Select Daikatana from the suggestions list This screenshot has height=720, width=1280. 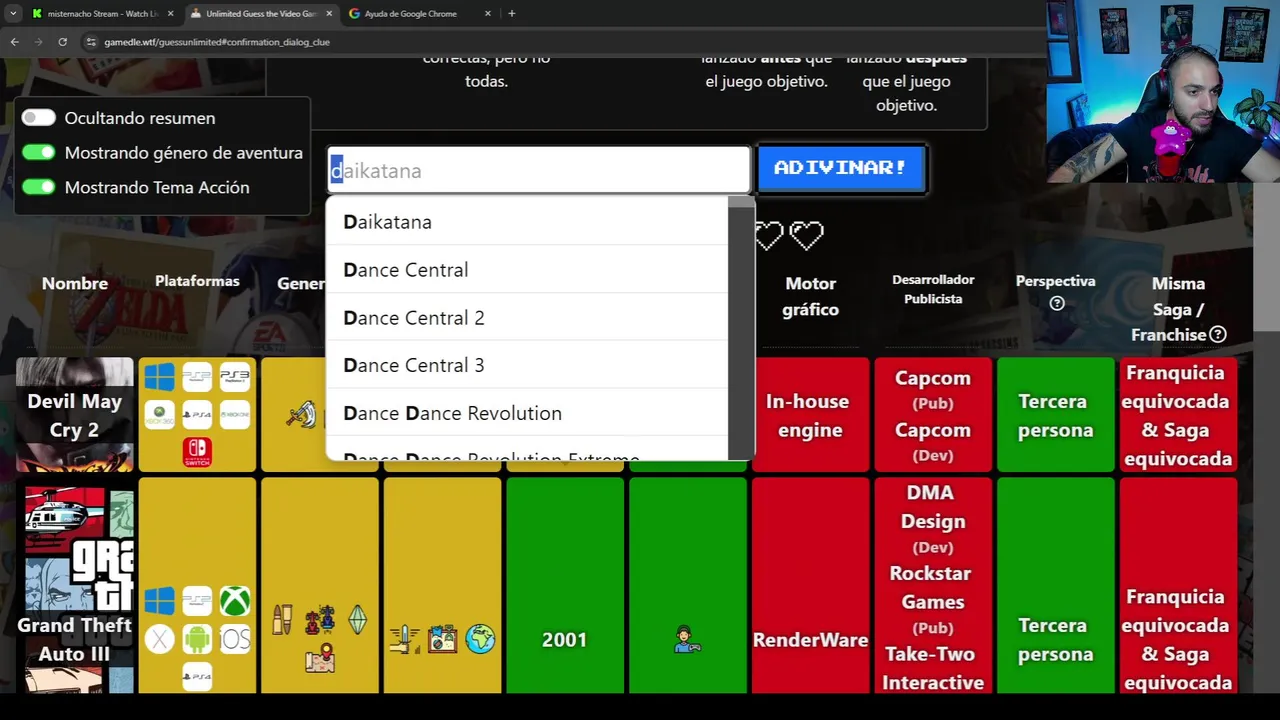point(527,222)
